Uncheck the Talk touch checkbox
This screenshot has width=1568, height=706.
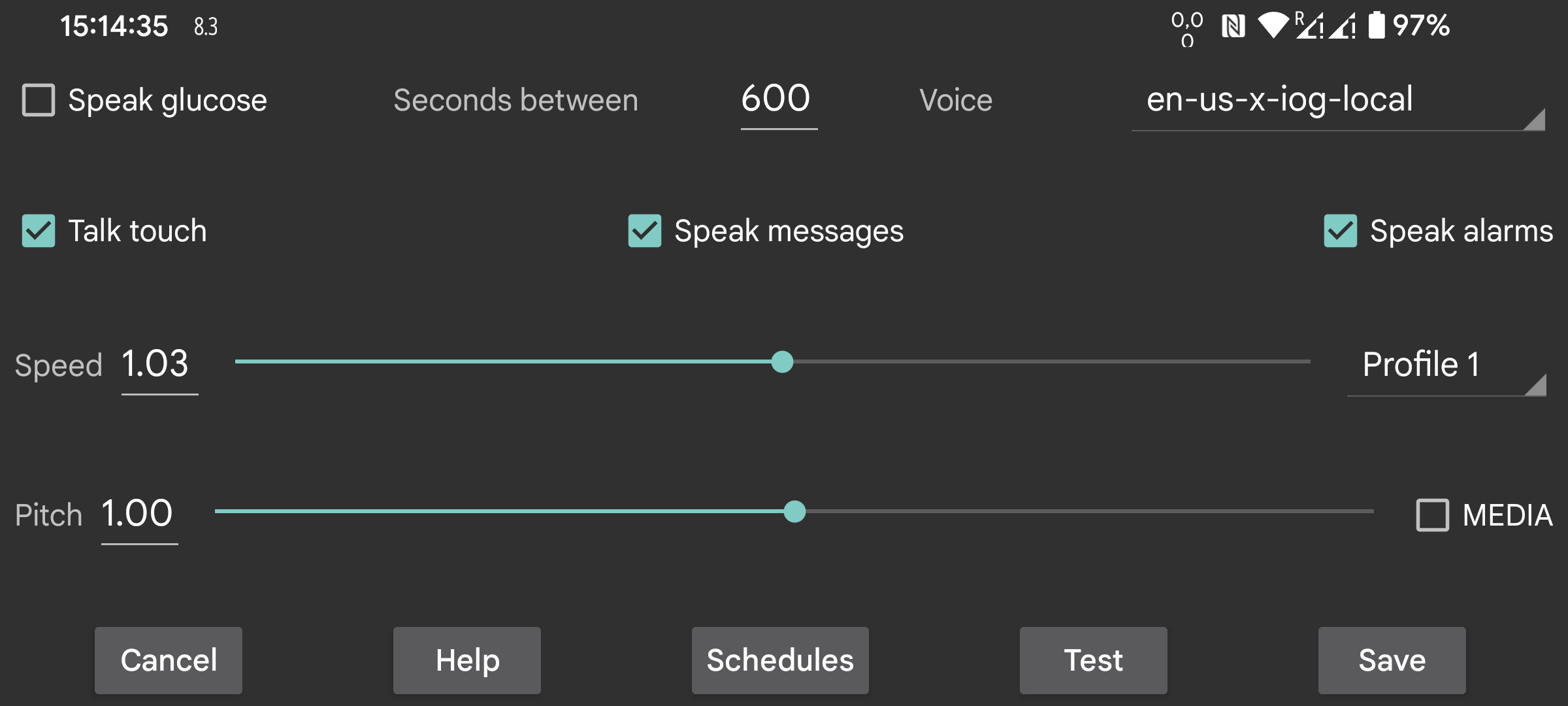point(39,231)
